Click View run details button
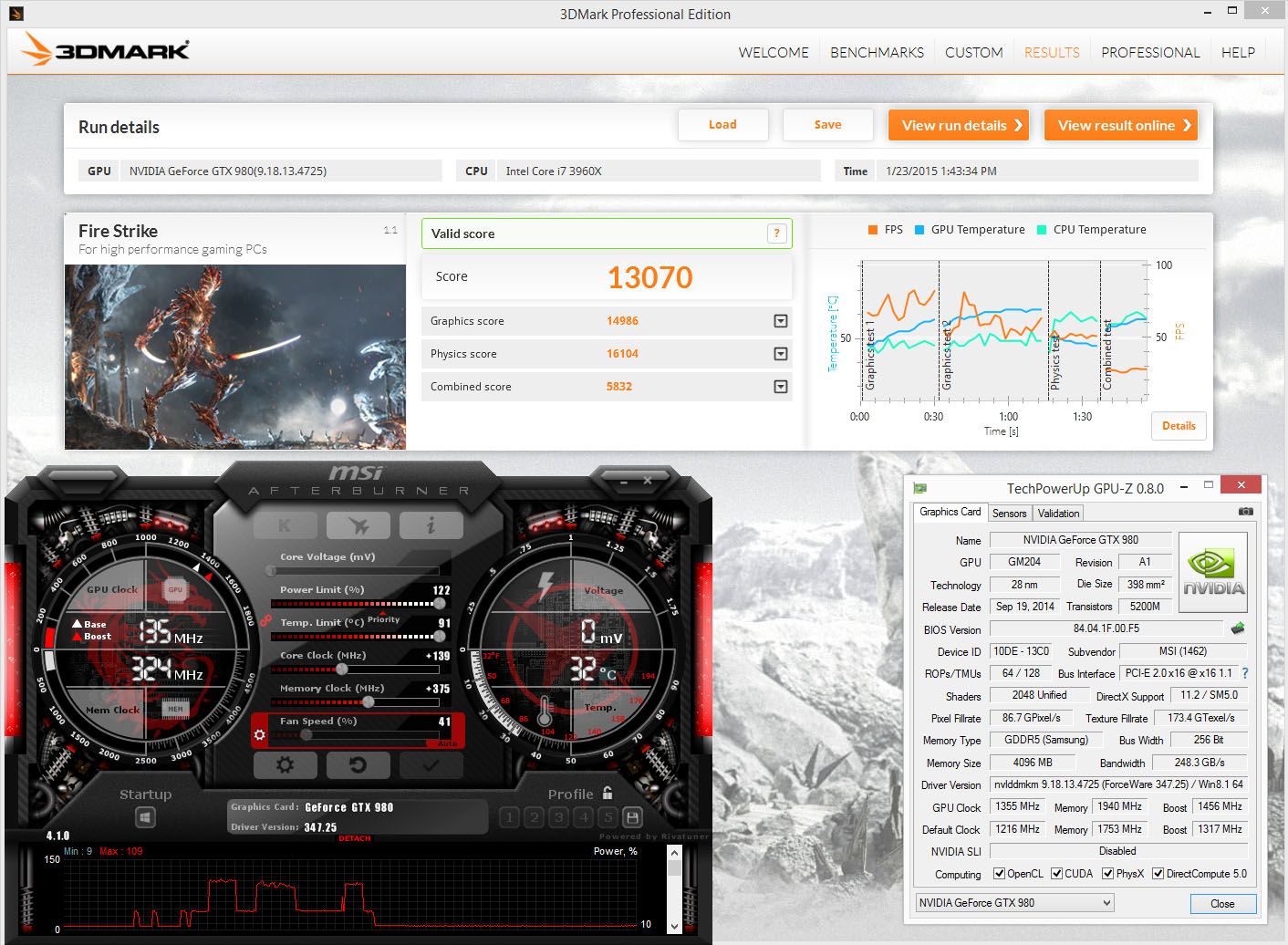The height and width of the screenshot is (945, 1288). tap(959, 125)
